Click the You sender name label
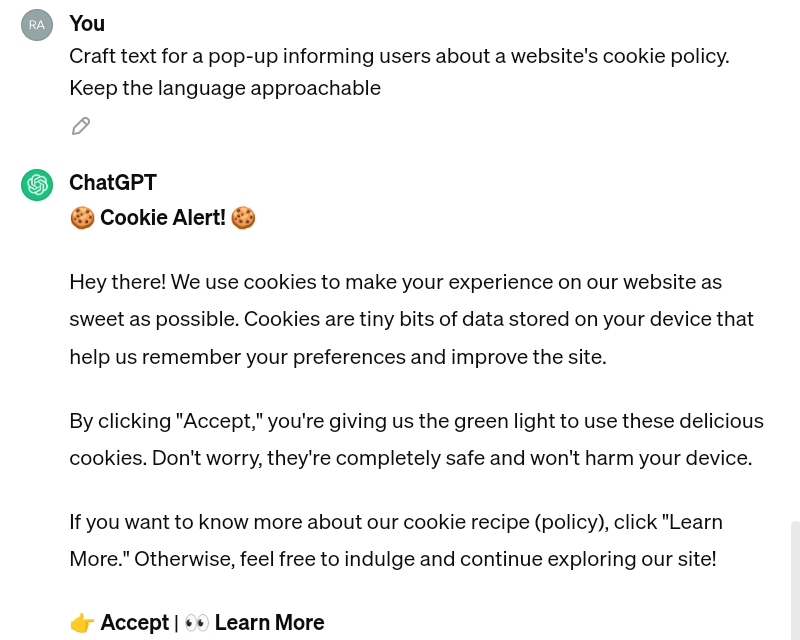Screen dimensions: 800x640 (87, 23)
